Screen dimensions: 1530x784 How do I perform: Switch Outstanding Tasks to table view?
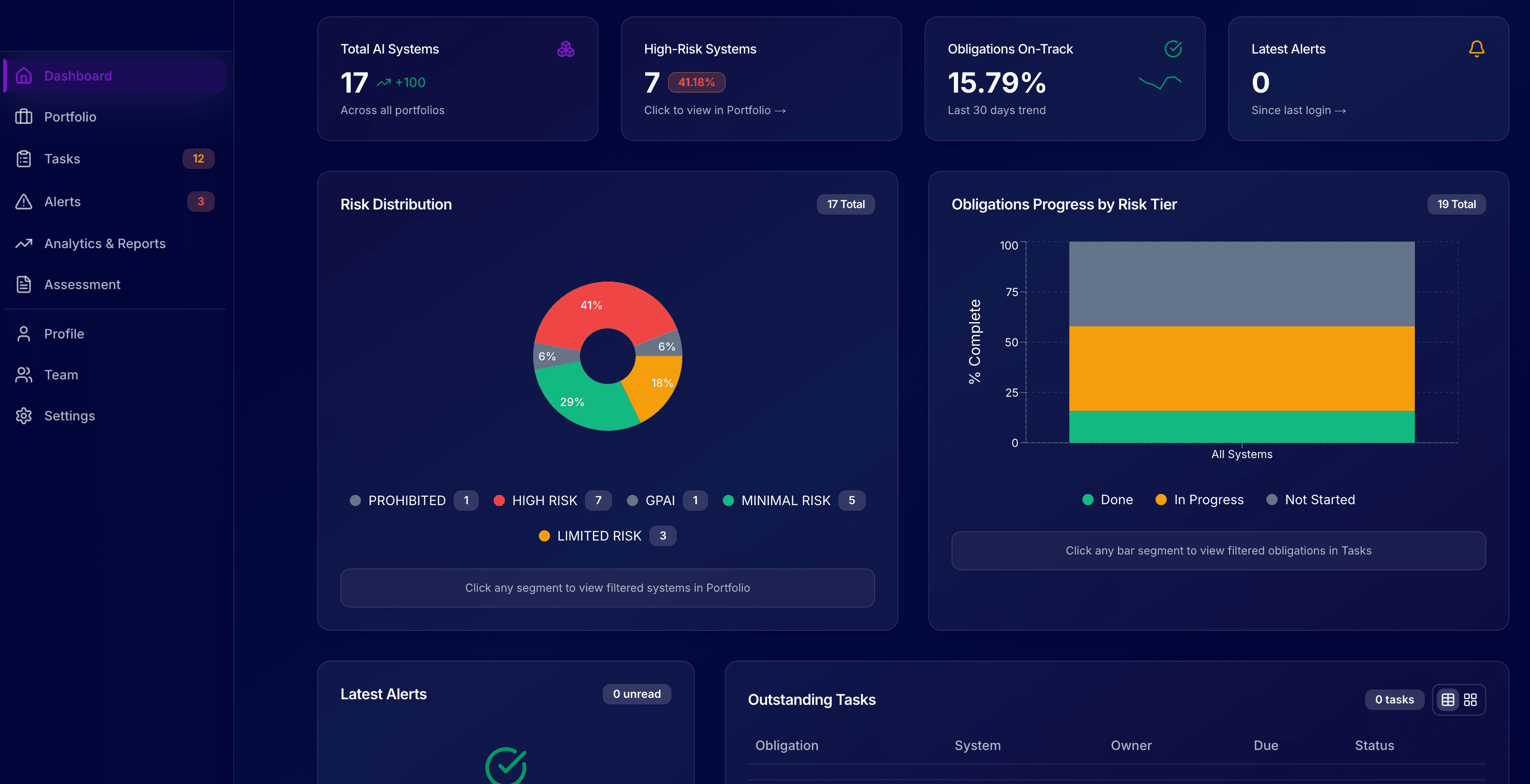point(1448,700)
